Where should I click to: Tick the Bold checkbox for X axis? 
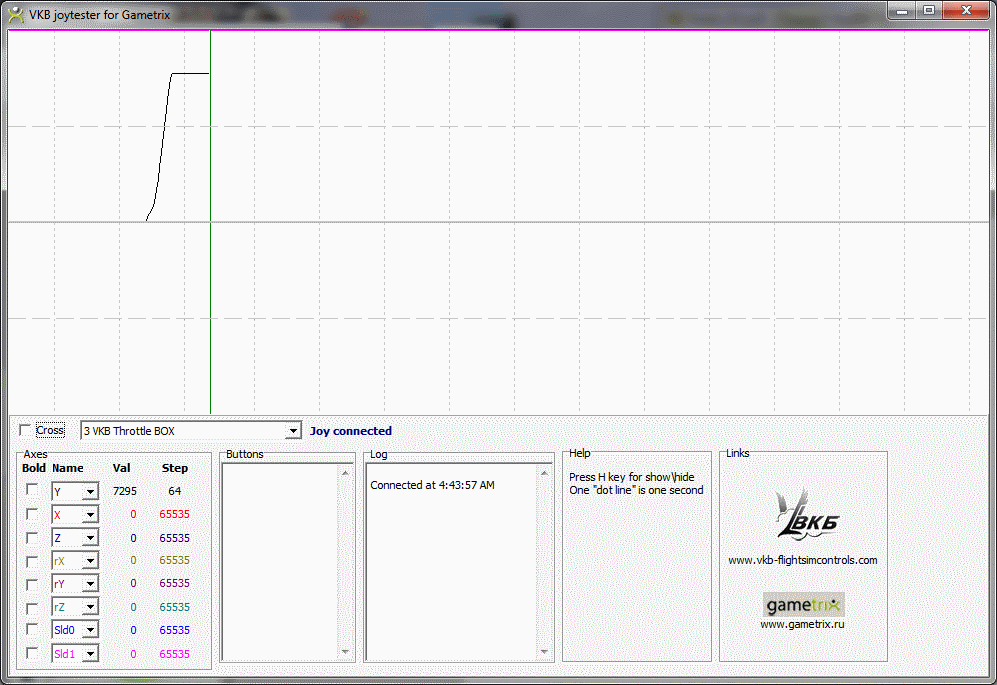click(x=31, y=514)
